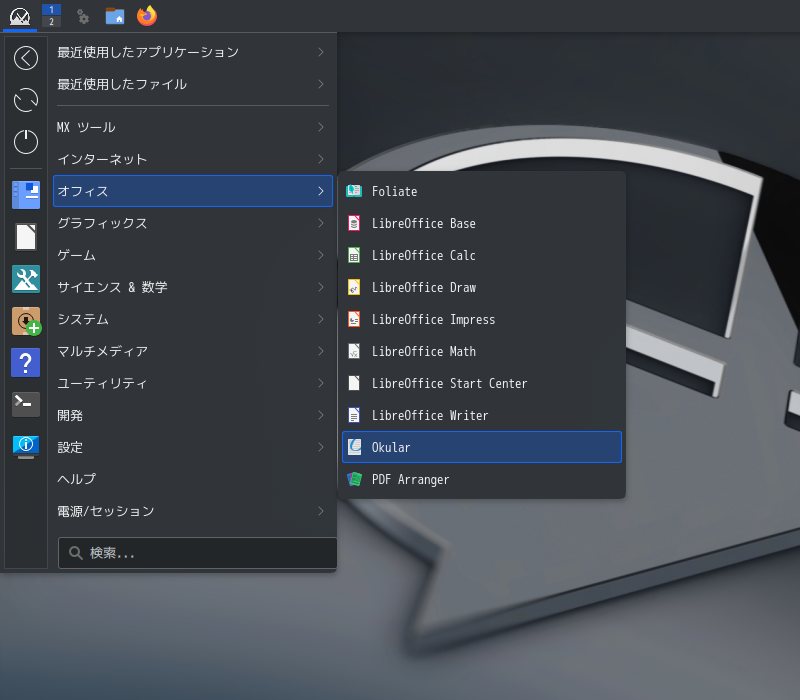
Task: Open the MX Linux application menu icon
Action: [20, 16]
